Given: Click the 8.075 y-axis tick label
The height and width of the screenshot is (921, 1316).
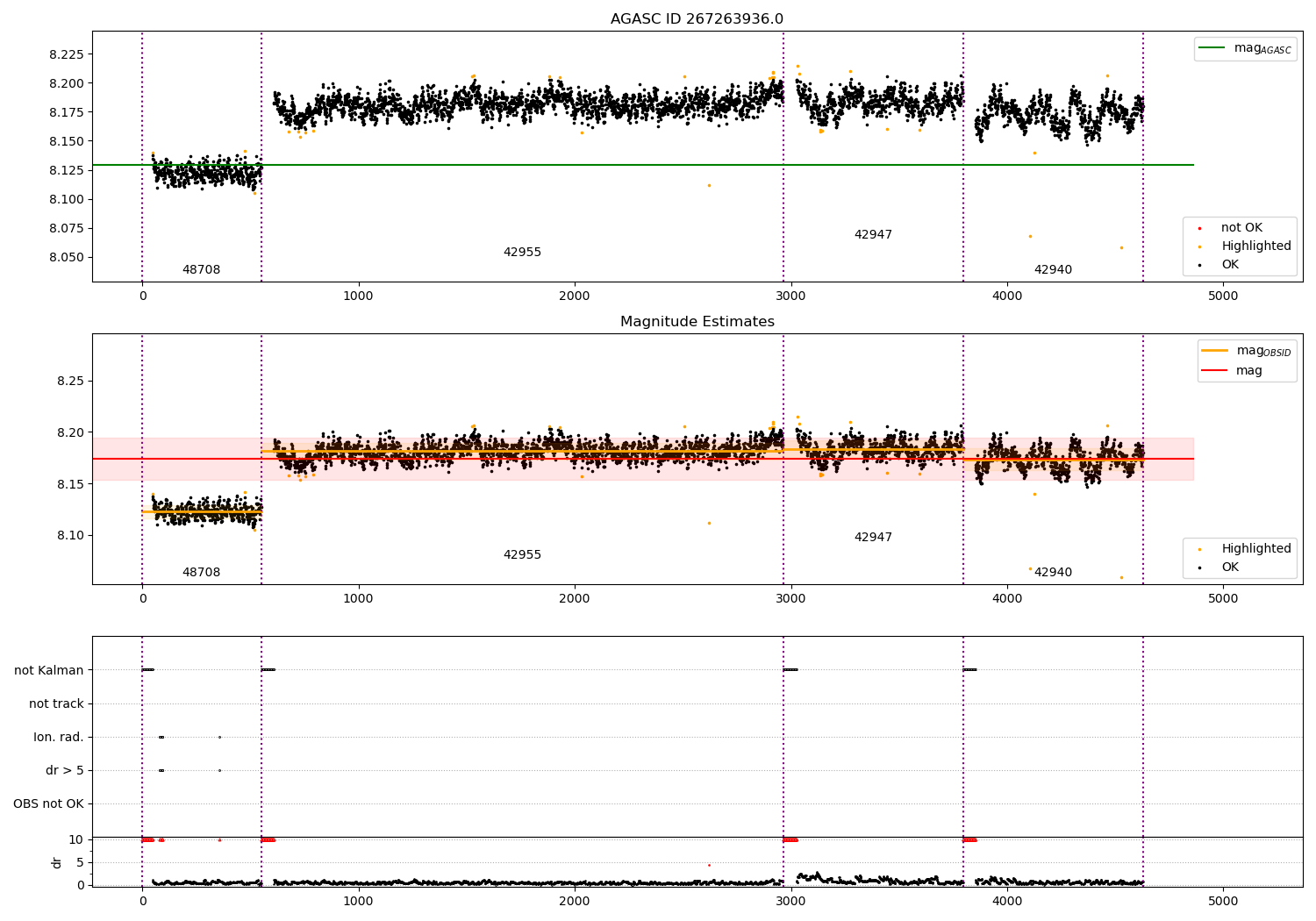Looking at the screenshot, I should tap(67, 228).
